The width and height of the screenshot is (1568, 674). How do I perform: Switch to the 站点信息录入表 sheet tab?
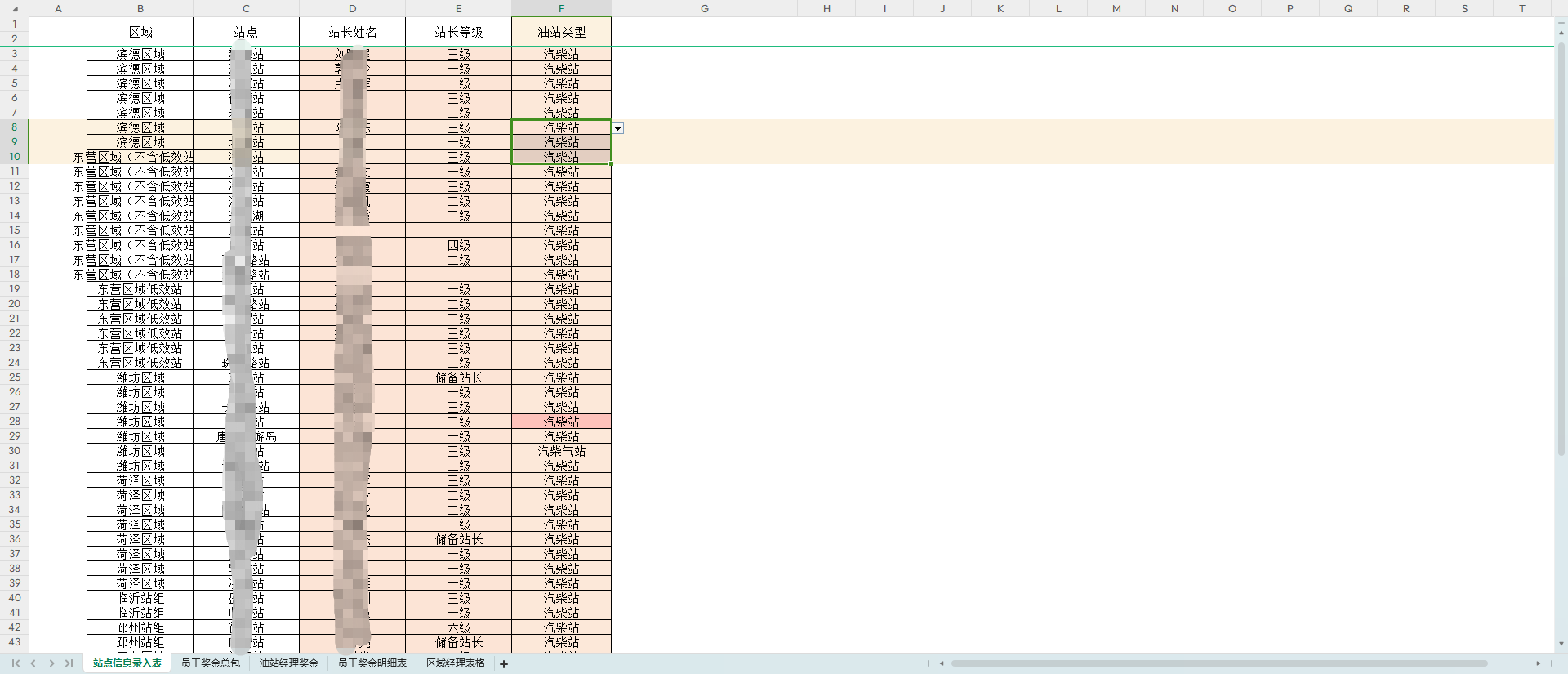[x=127, y=663]
